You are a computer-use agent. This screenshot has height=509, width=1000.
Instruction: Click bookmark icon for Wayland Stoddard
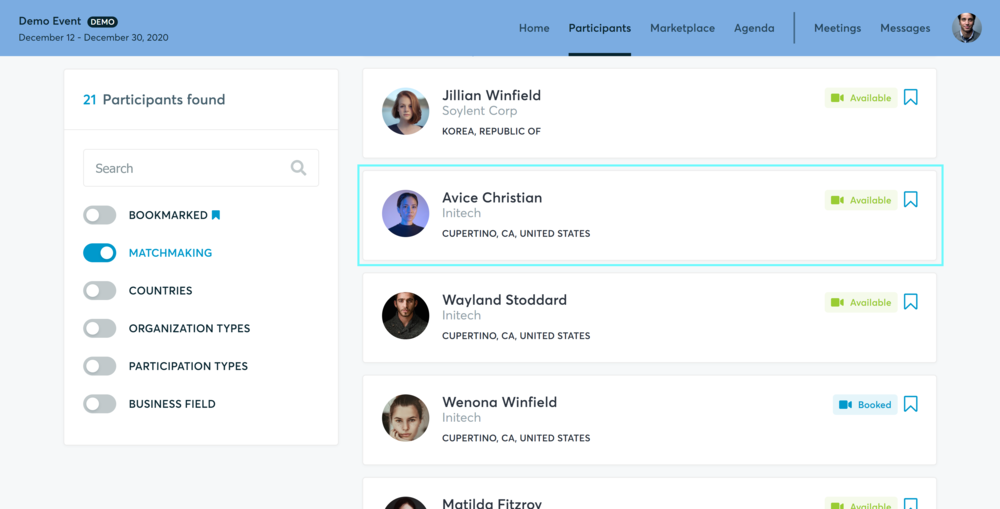[x=910, y=301]
